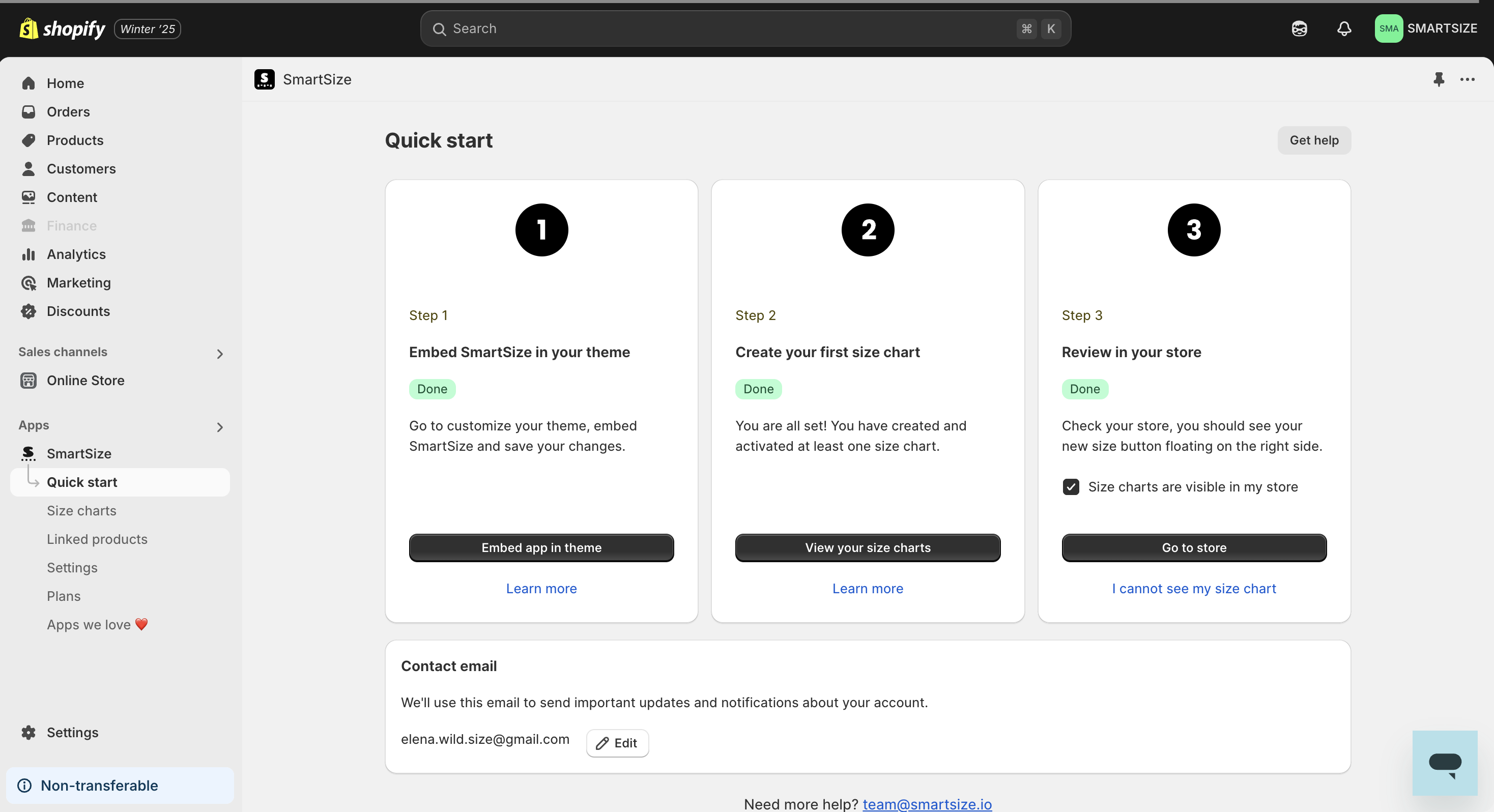Select the Plans sidebar item

tap(64, 596)
